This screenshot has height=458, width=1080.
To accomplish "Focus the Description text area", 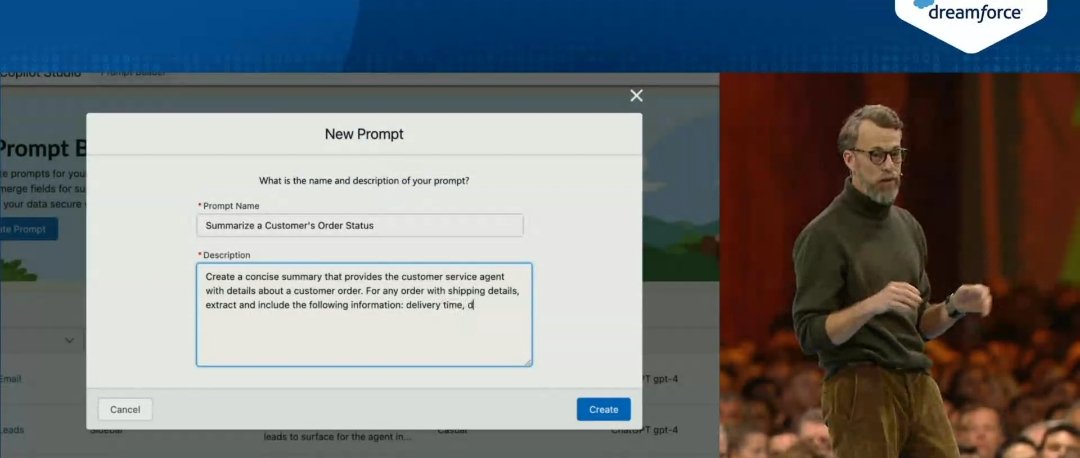I will coord(364,315).
